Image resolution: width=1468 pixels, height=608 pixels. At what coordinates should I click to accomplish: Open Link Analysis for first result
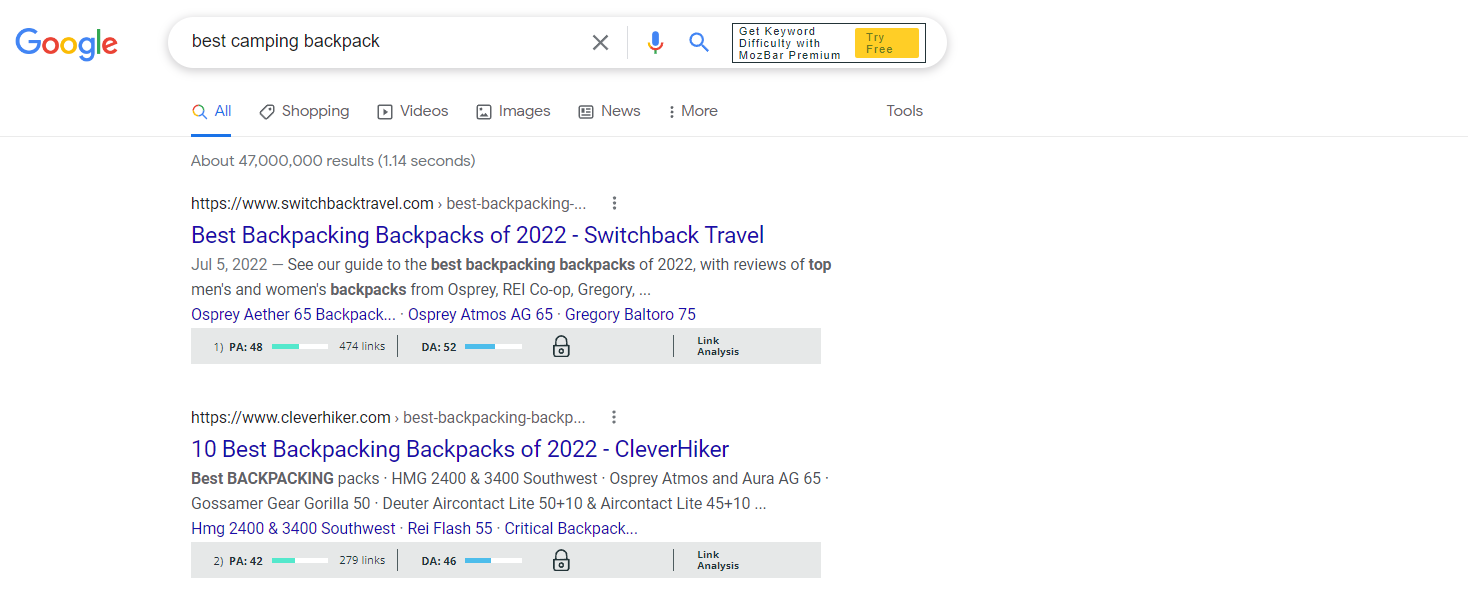tap(717, 347)
